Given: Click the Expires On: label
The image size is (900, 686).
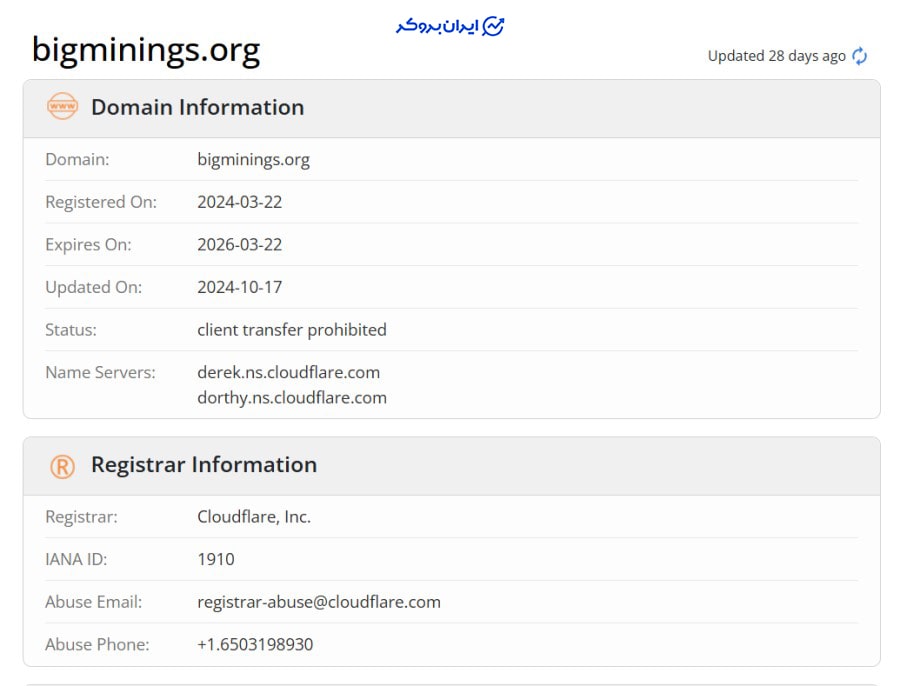Looking at the screenshot, I should [88, 245].
